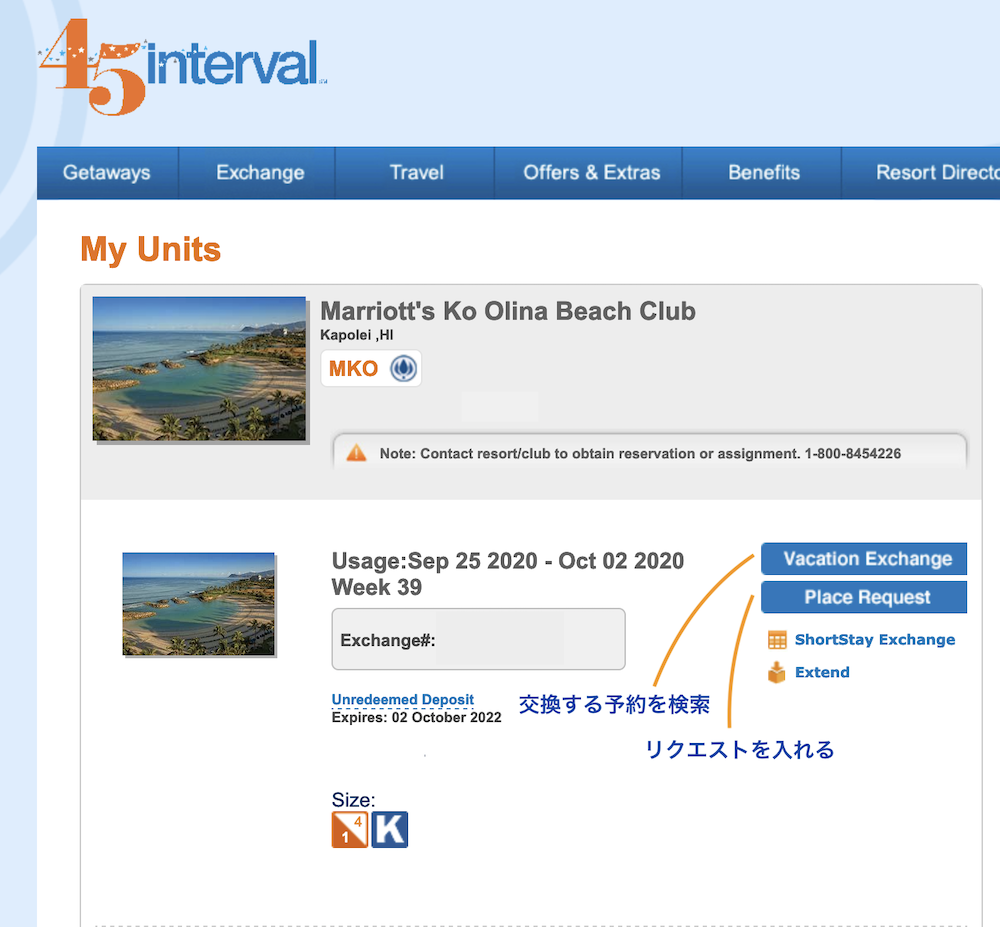Image resolution: width=1000 pixels, height=927 pixels.
Task: Click the blue K kitchen icon
Action: point(390,830)
